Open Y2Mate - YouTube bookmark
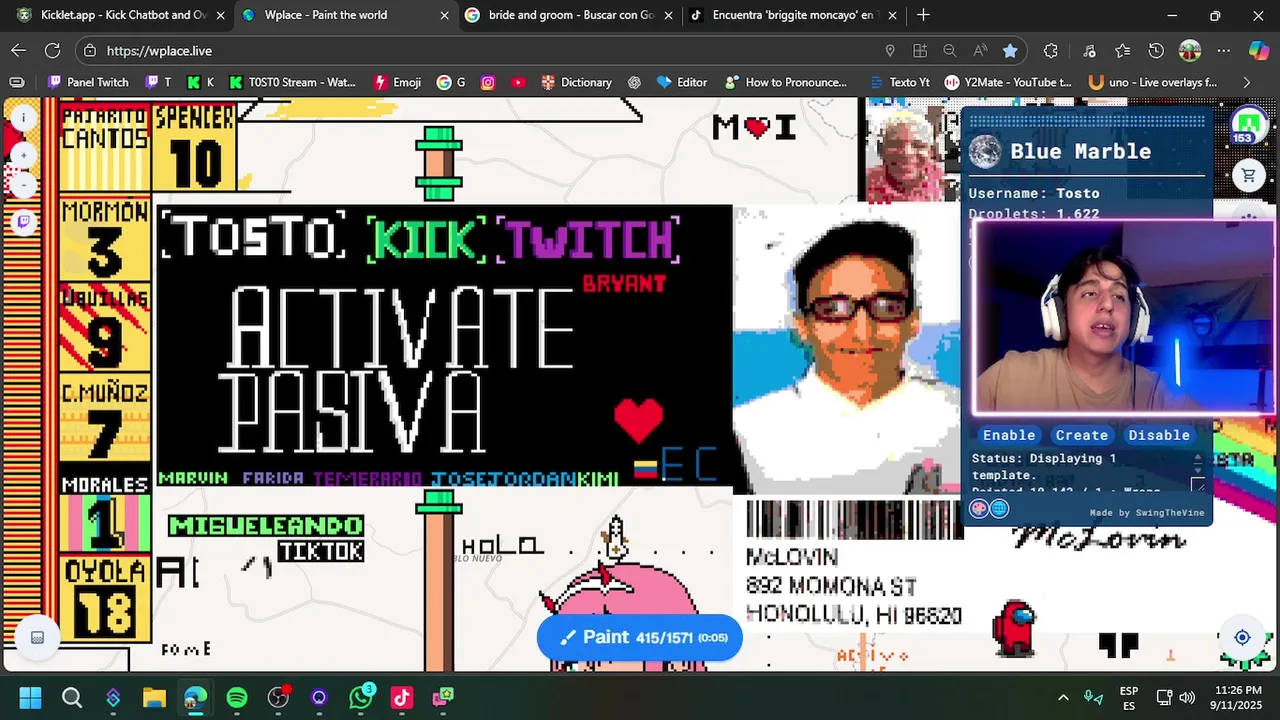The image size is (1280, 720). pyautogui.click(x=1008, y=82)
